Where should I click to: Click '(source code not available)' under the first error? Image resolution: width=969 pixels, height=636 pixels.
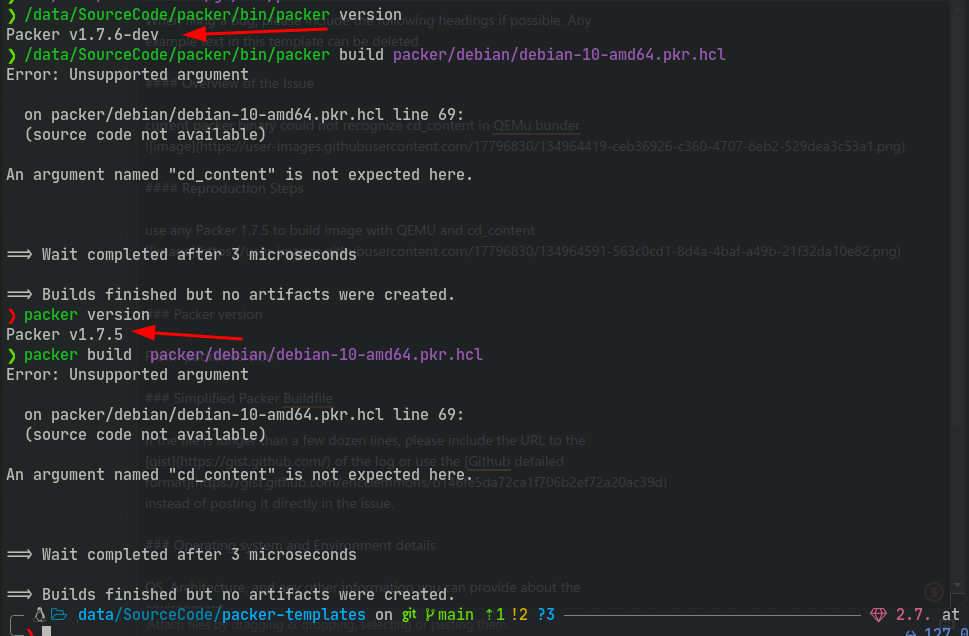pos(145,135)
